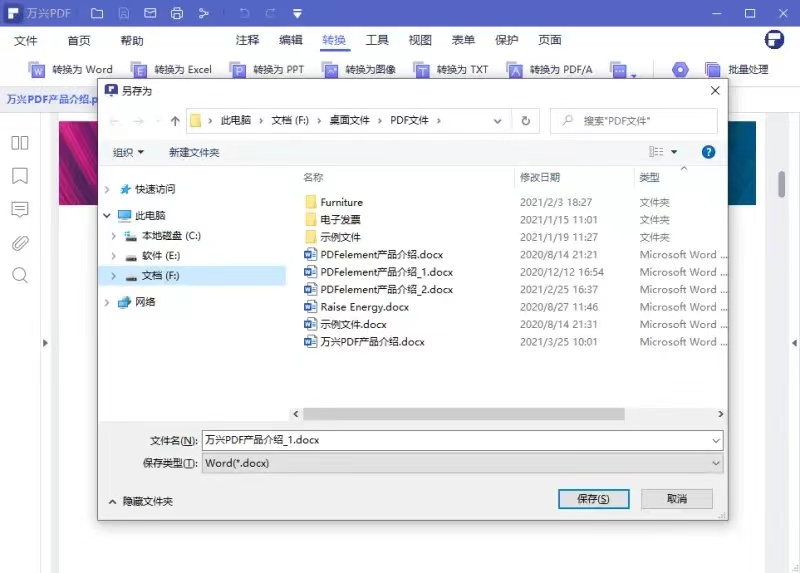Image resolution: width=800 pixels, height=573 pixels.
Task: Click the user account icon top right
Action: tap(774, 39)
